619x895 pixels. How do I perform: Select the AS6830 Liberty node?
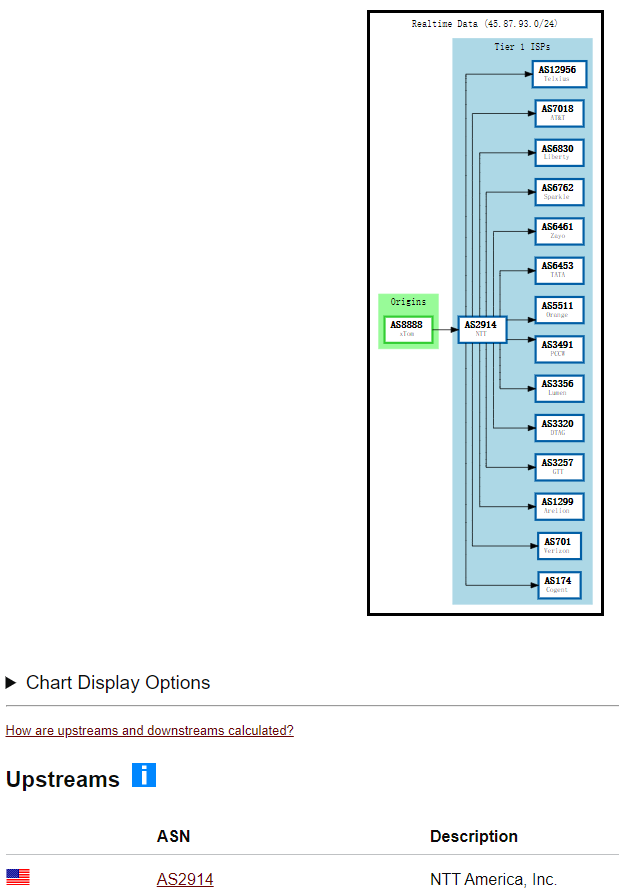tap(558, 152)
